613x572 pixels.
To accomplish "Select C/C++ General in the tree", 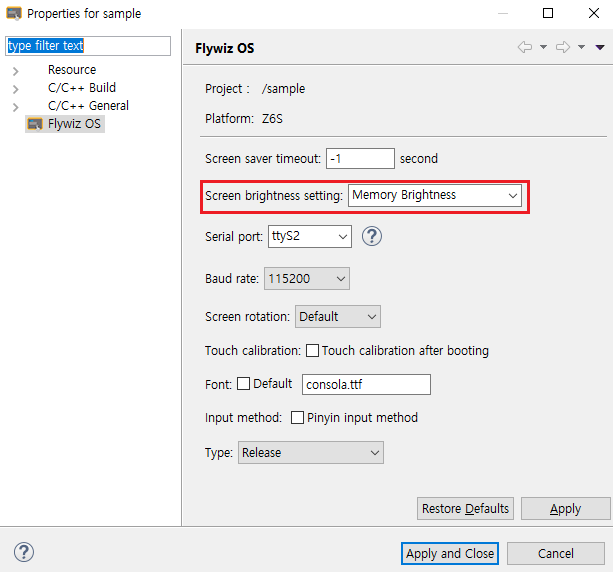I will point(88,106).
